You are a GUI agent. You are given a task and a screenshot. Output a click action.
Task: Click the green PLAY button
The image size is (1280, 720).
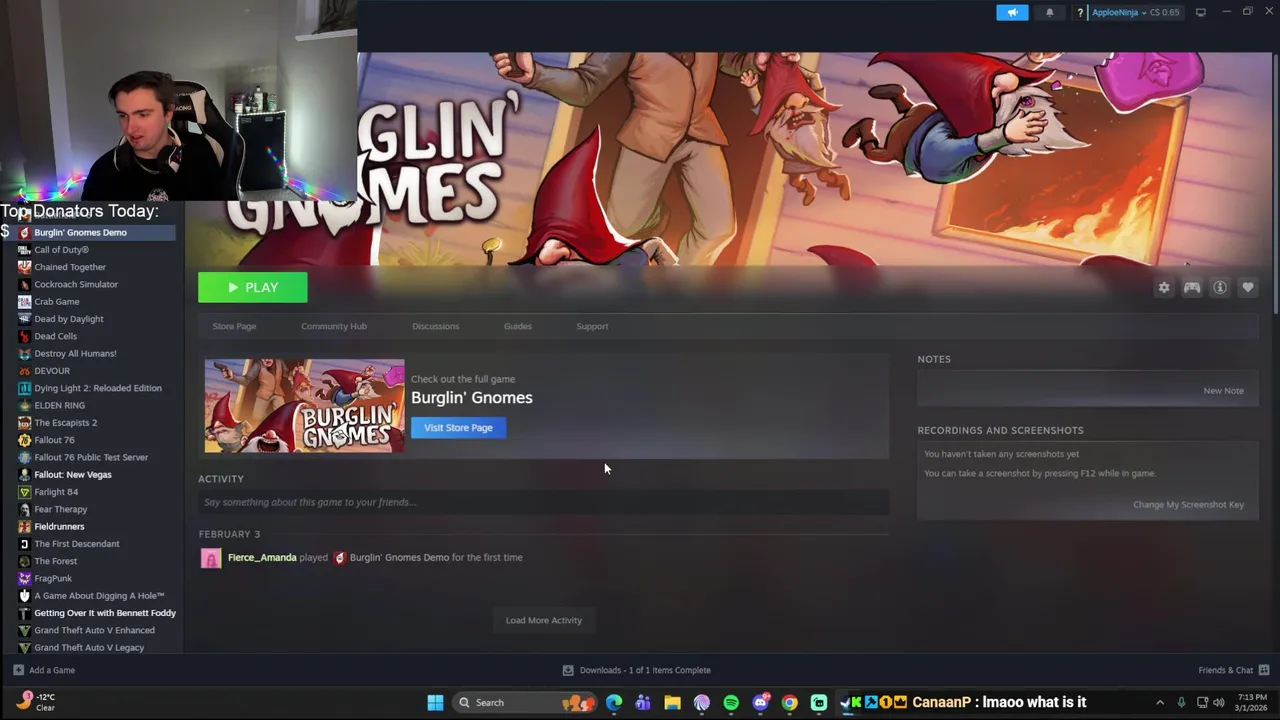(253, 287)
